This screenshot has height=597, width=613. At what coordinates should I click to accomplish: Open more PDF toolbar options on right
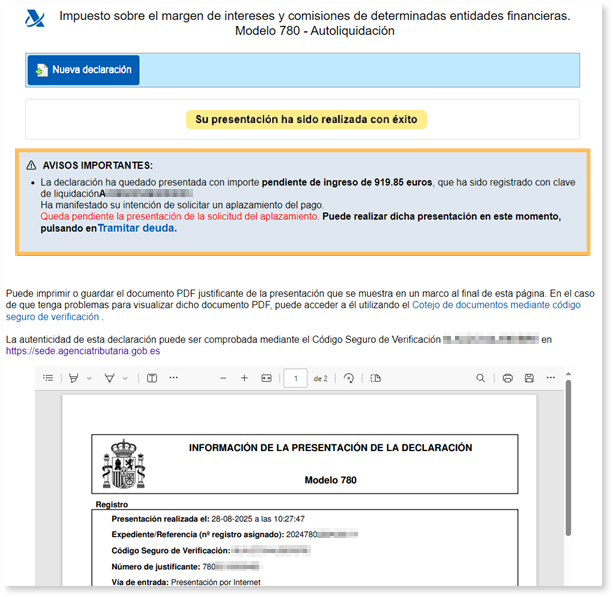551,378
